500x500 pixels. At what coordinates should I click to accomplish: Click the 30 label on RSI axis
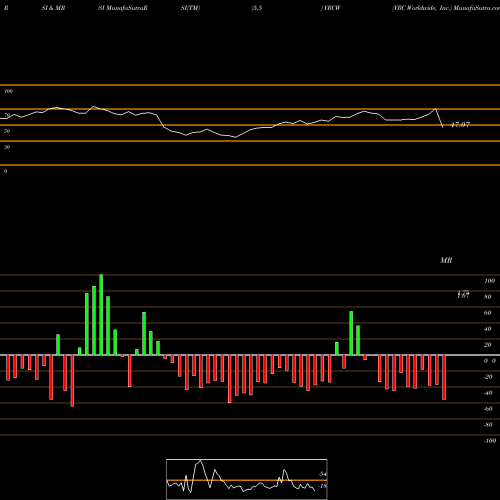click(x=7, y=147)
